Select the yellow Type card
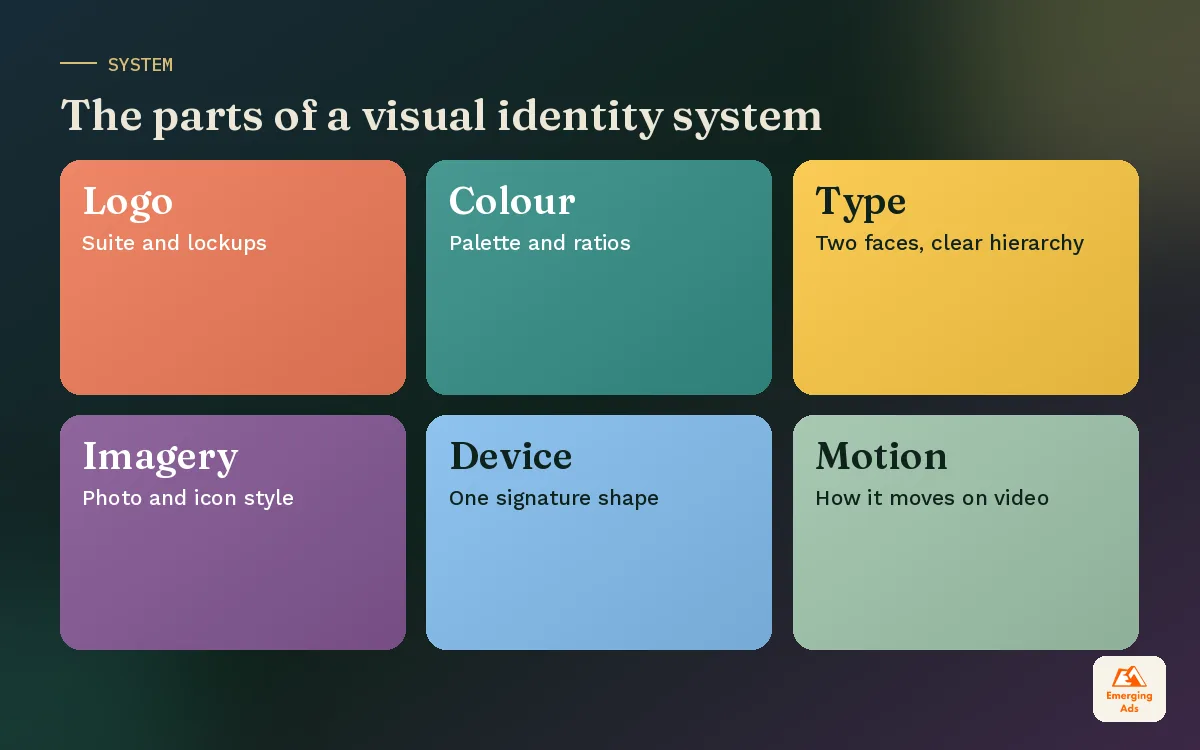The width and height of the screenshot is (1200, 750). 966,277
